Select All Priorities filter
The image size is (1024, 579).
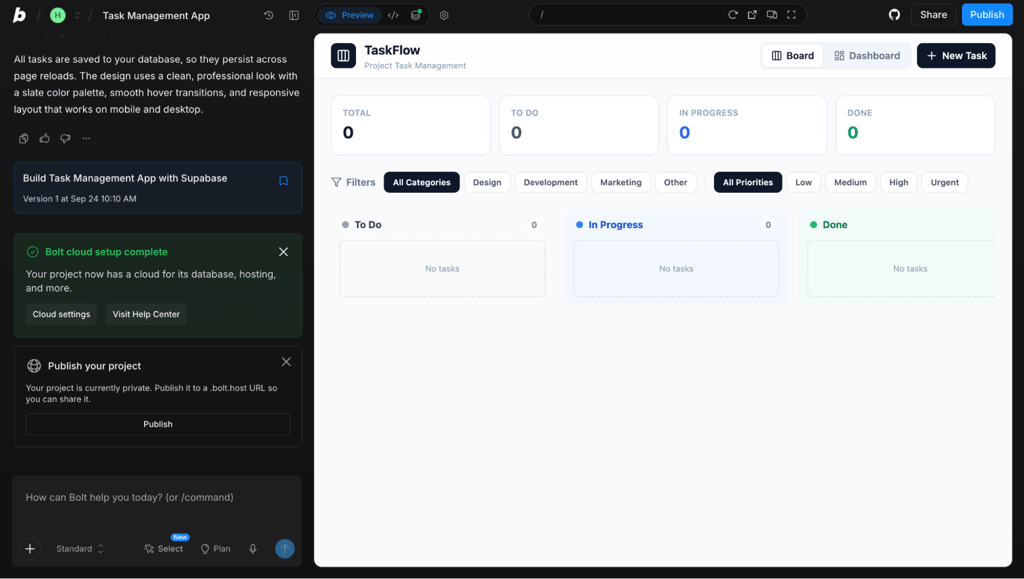[748, 182]
